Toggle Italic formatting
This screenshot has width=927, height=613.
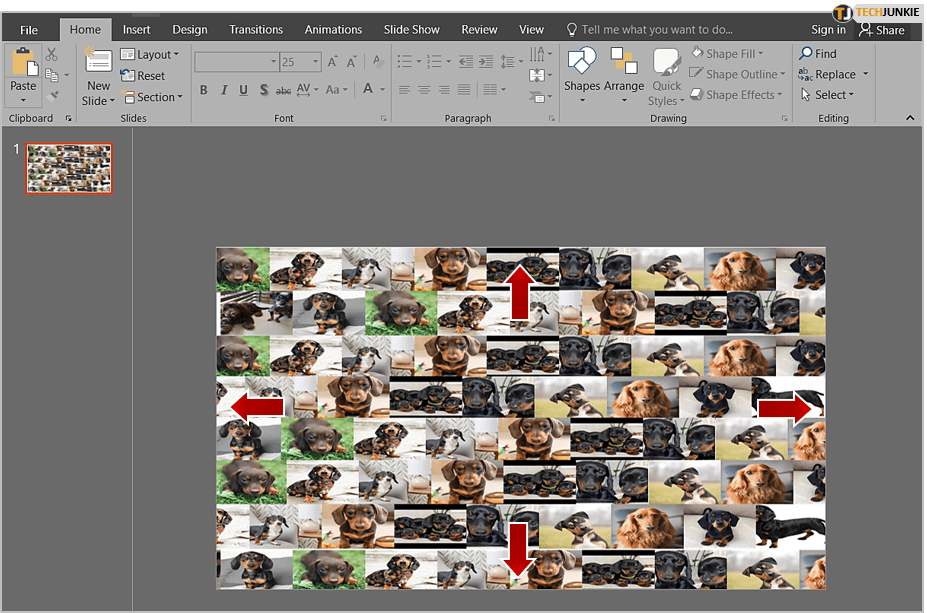[x=224, y=90]
